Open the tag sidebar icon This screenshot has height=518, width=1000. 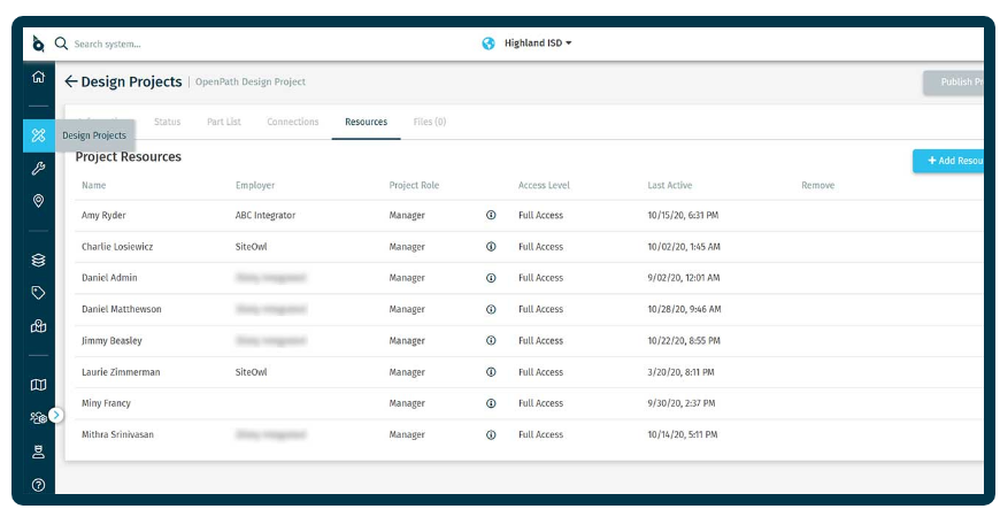click(38, 293)
